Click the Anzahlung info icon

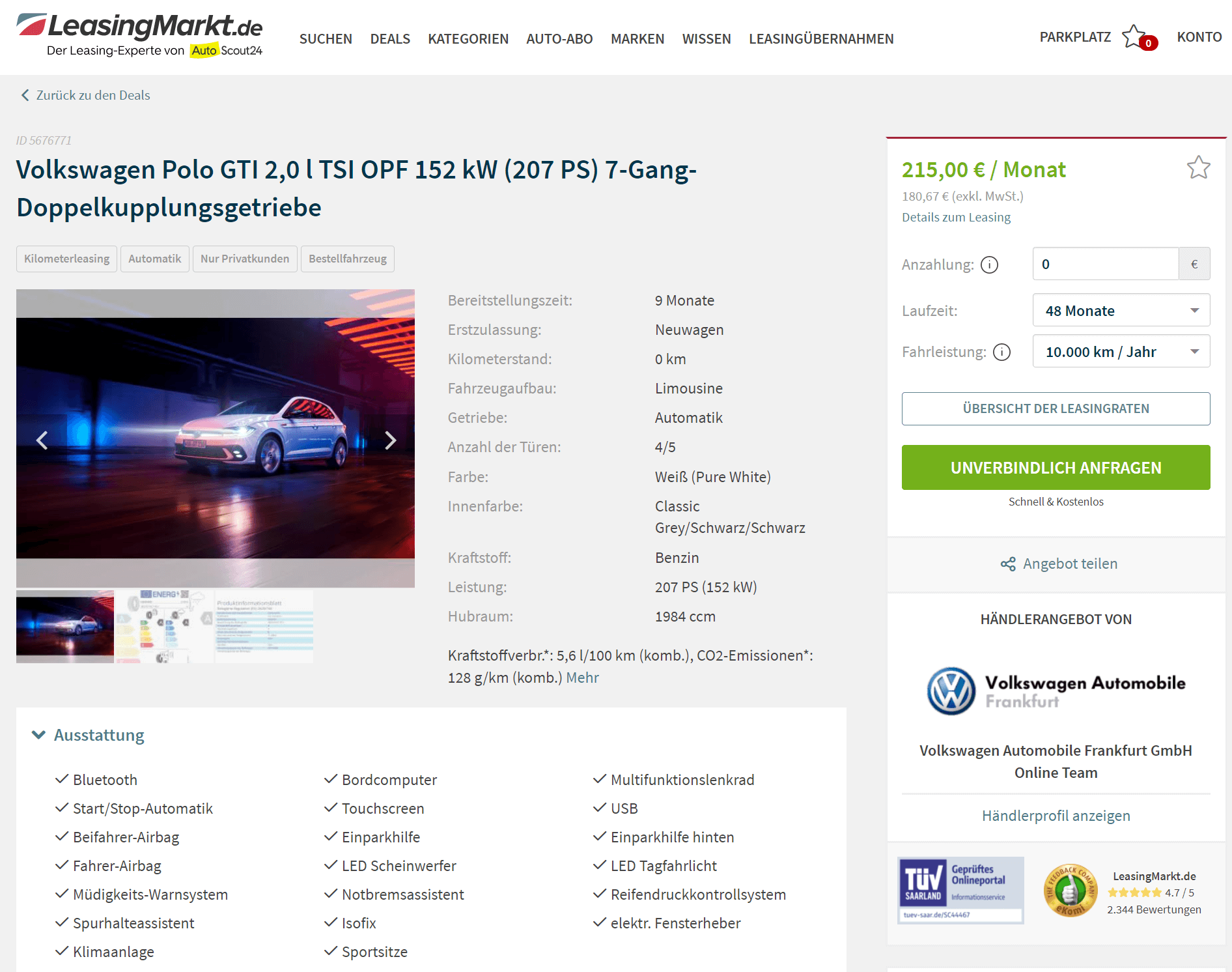[x=989, y=264]
